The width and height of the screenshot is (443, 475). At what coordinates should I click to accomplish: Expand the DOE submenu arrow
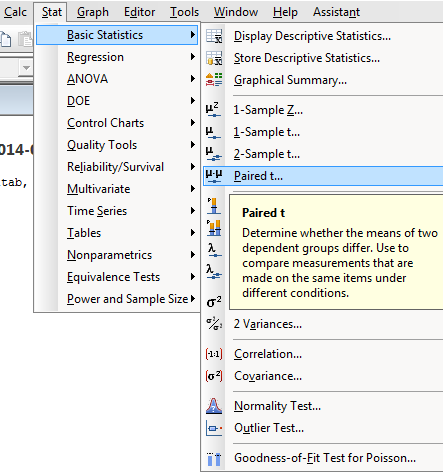[x=193, y=101]
